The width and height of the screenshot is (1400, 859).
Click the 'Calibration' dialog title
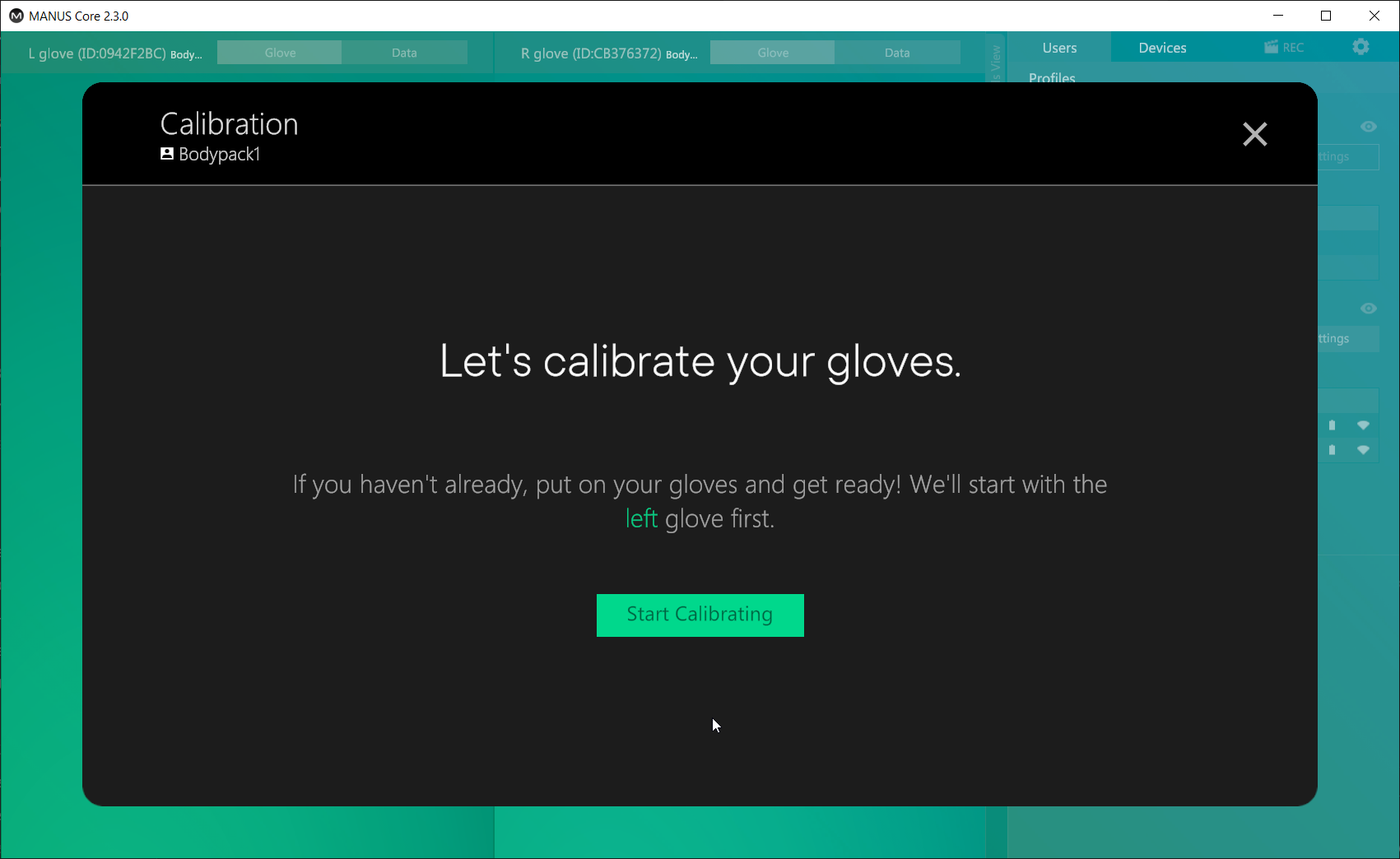(x=229, y=124)
